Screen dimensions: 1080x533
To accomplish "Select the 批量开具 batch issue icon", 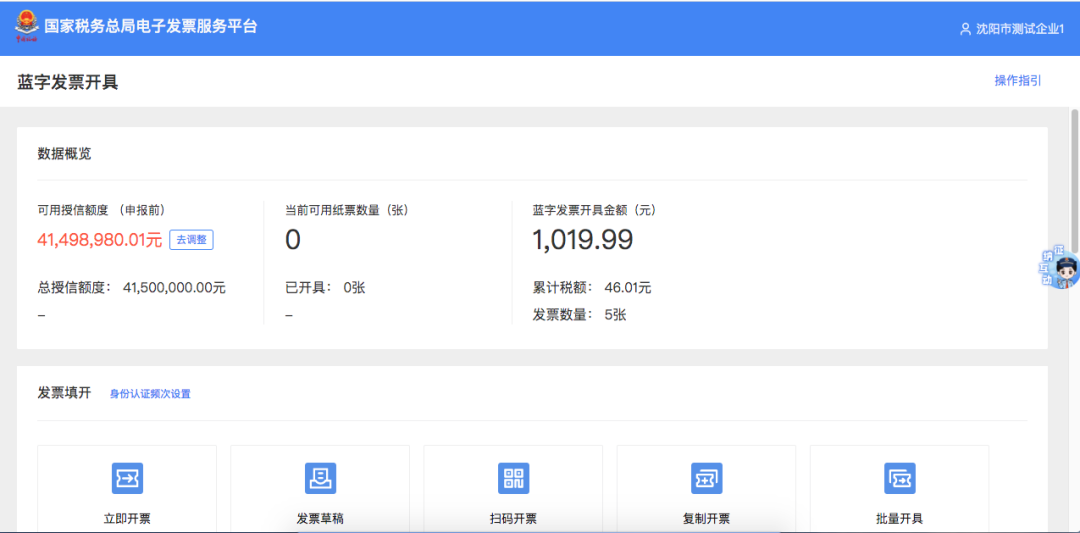I will pos(899,478).
